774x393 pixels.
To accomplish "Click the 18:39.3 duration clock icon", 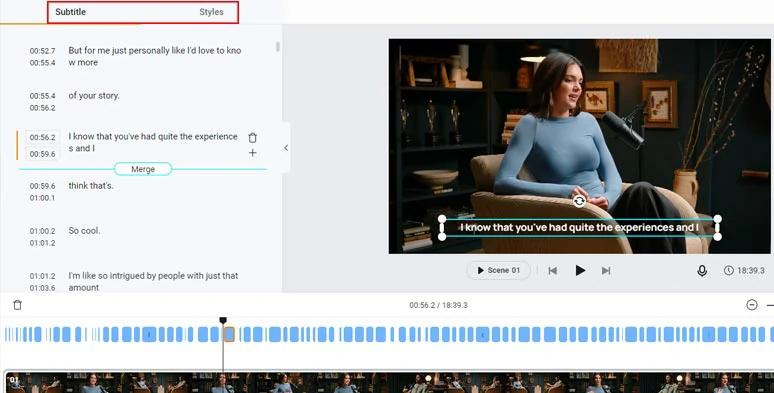I will (x=729, y=270).
